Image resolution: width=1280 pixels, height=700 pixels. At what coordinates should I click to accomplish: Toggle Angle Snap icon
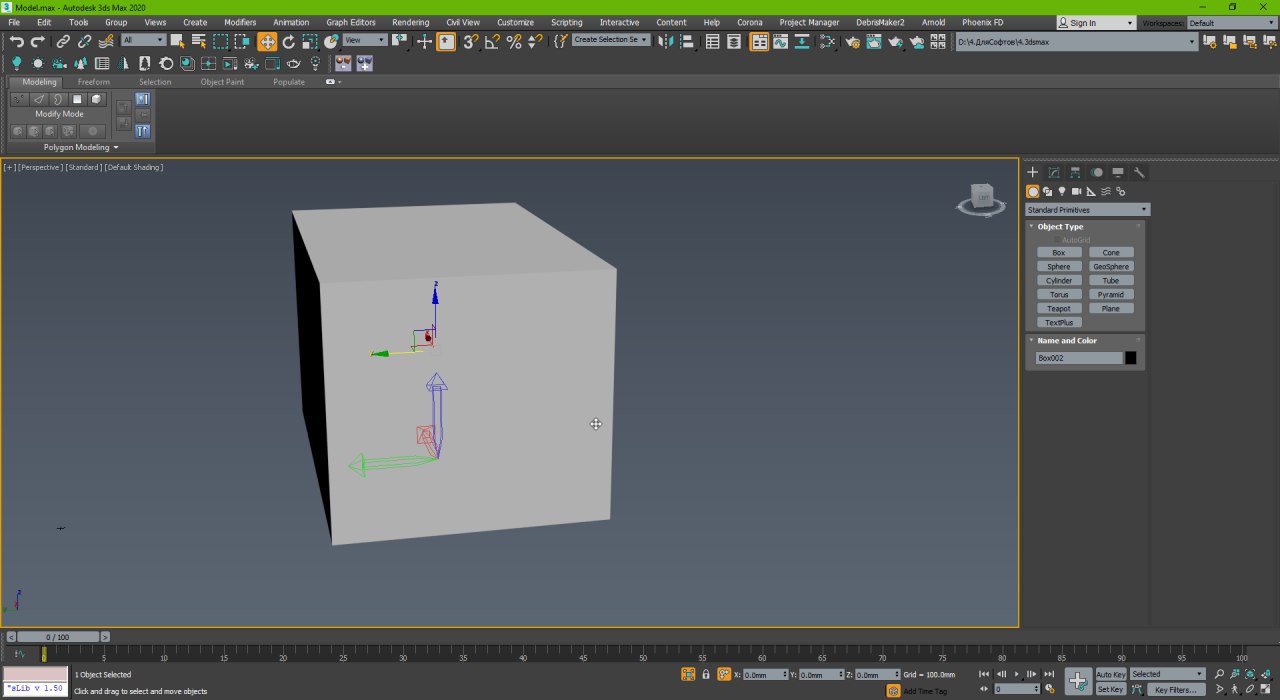tap(492, 41)
